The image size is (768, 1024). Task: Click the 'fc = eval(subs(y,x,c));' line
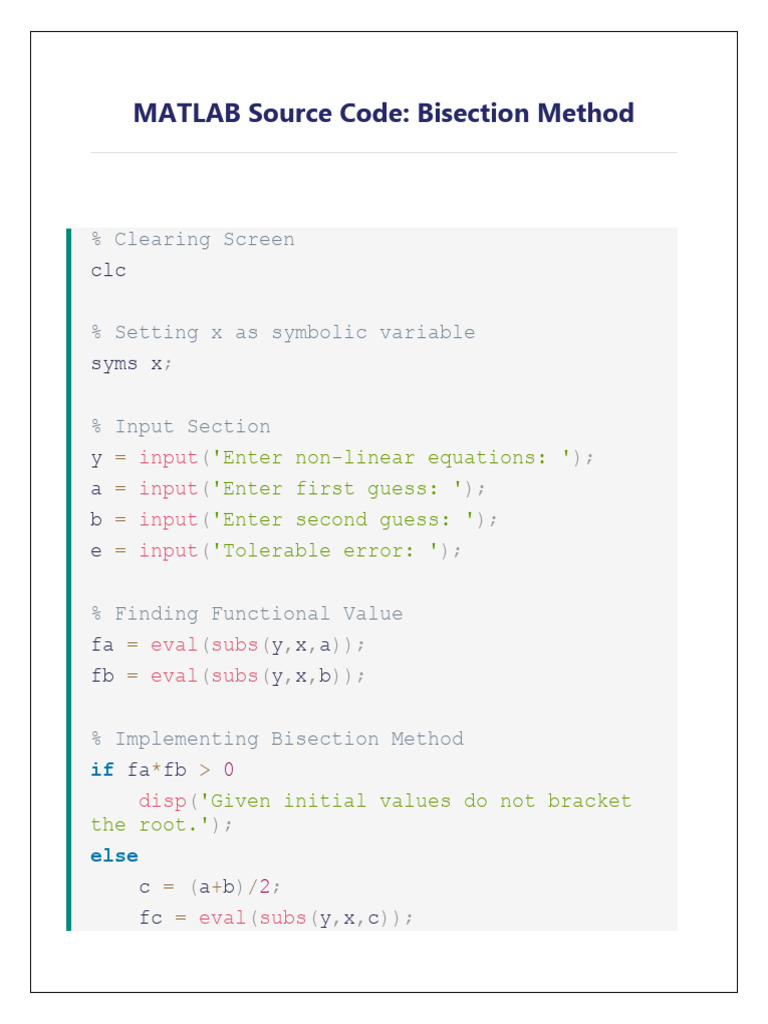click(276, 918)
